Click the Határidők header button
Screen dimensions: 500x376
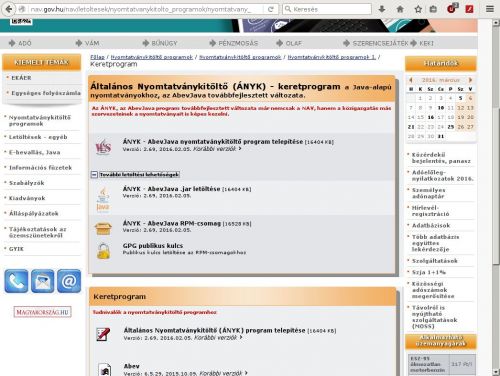[x=441, y=63]
